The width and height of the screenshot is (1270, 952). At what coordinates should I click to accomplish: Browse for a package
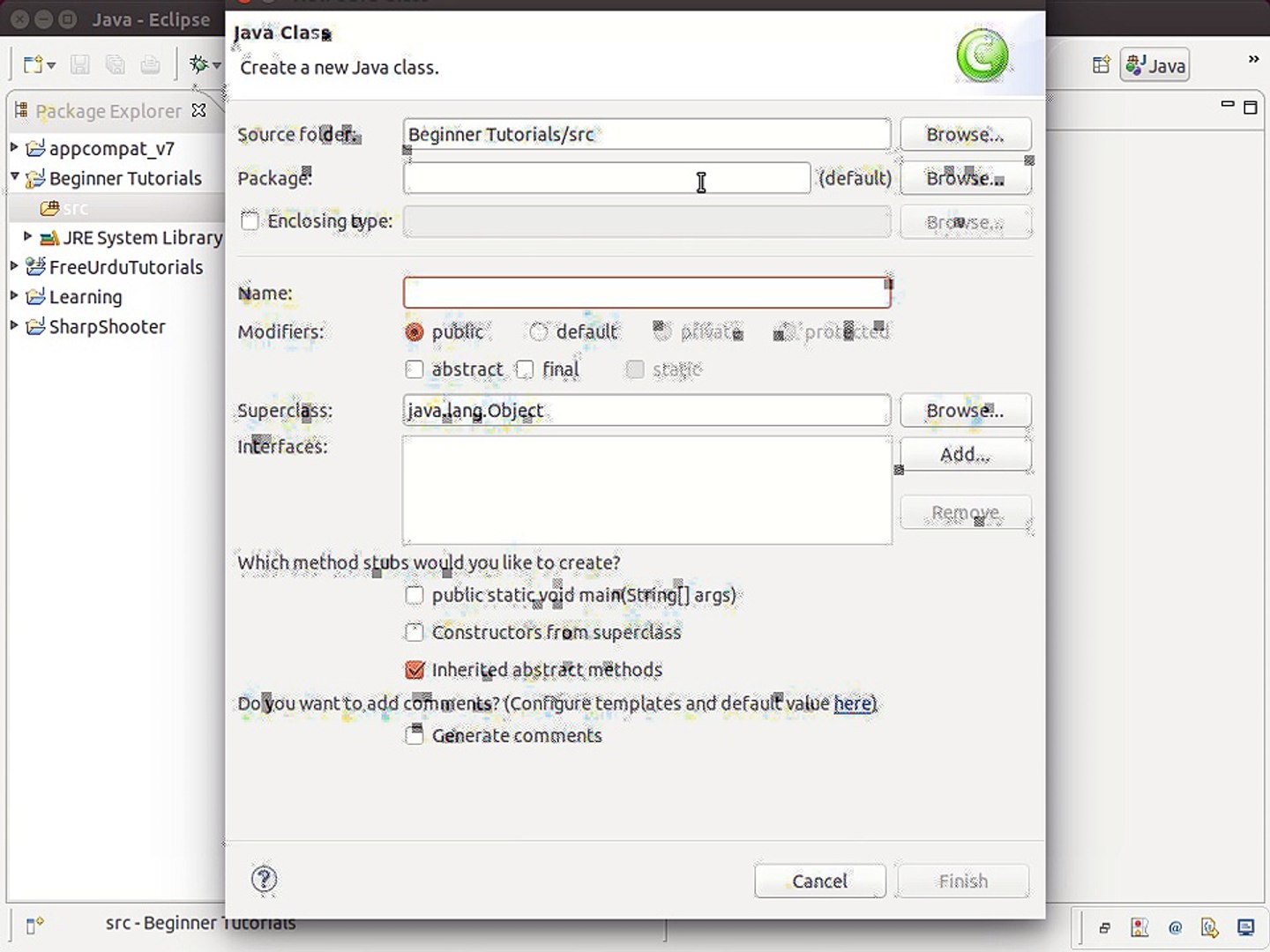966,178
